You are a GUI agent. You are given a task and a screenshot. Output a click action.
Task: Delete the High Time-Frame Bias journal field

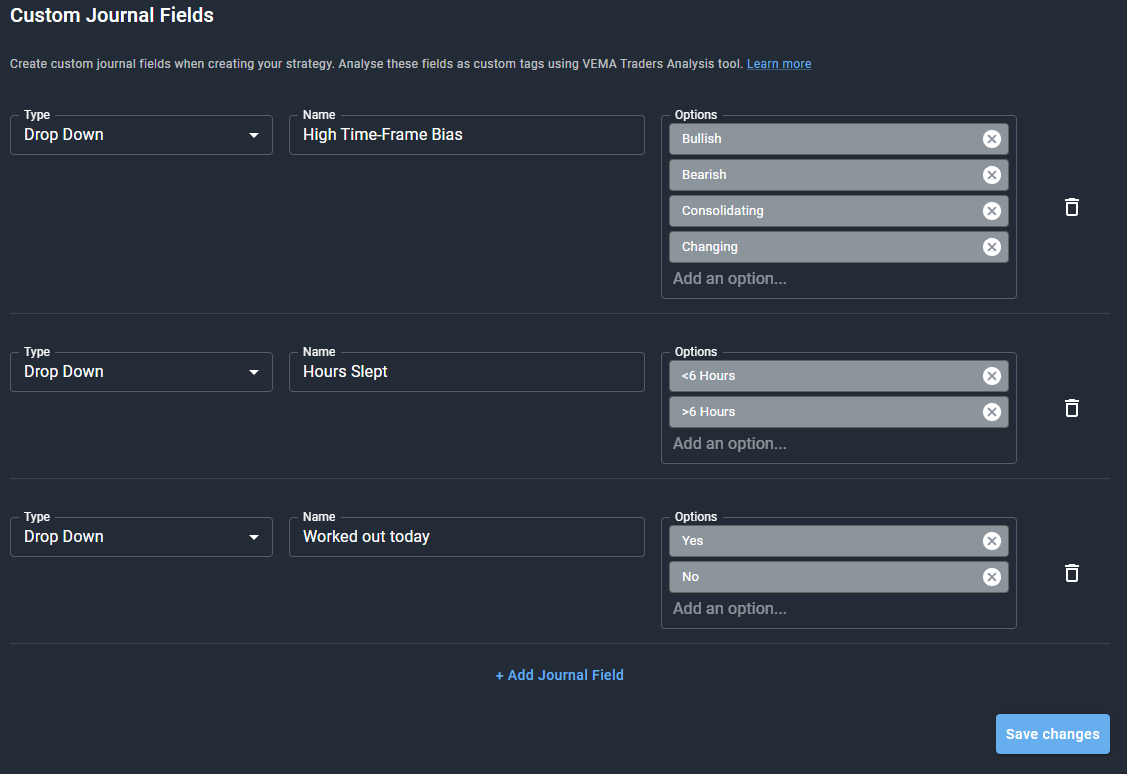[x=1072, y=207]
